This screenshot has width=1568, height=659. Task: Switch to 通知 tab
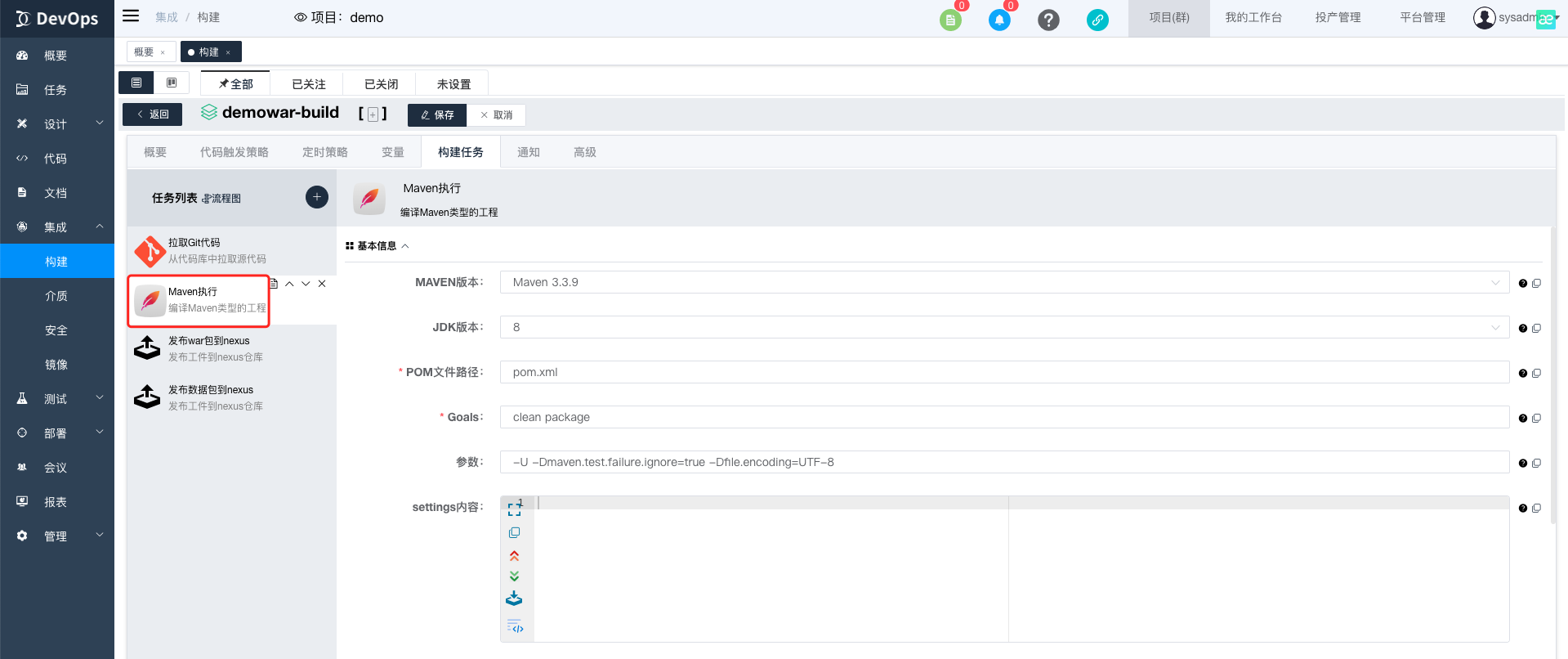tap(529, 152)
